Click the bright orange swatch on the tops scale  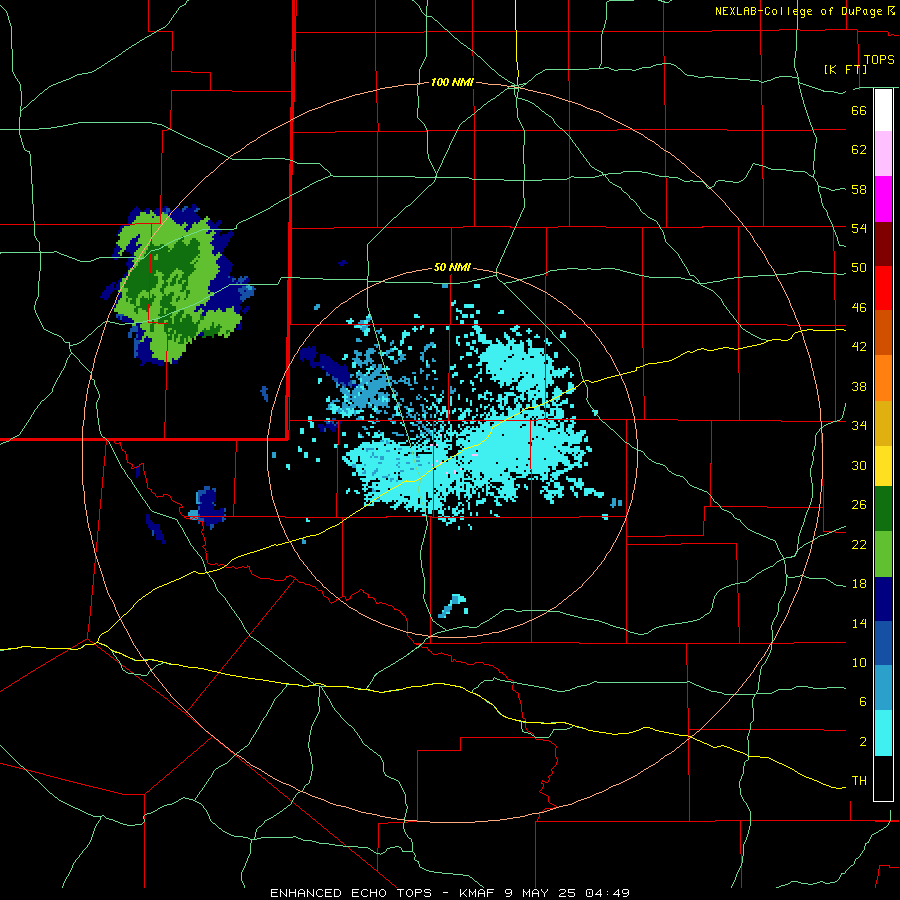(883, 378)
